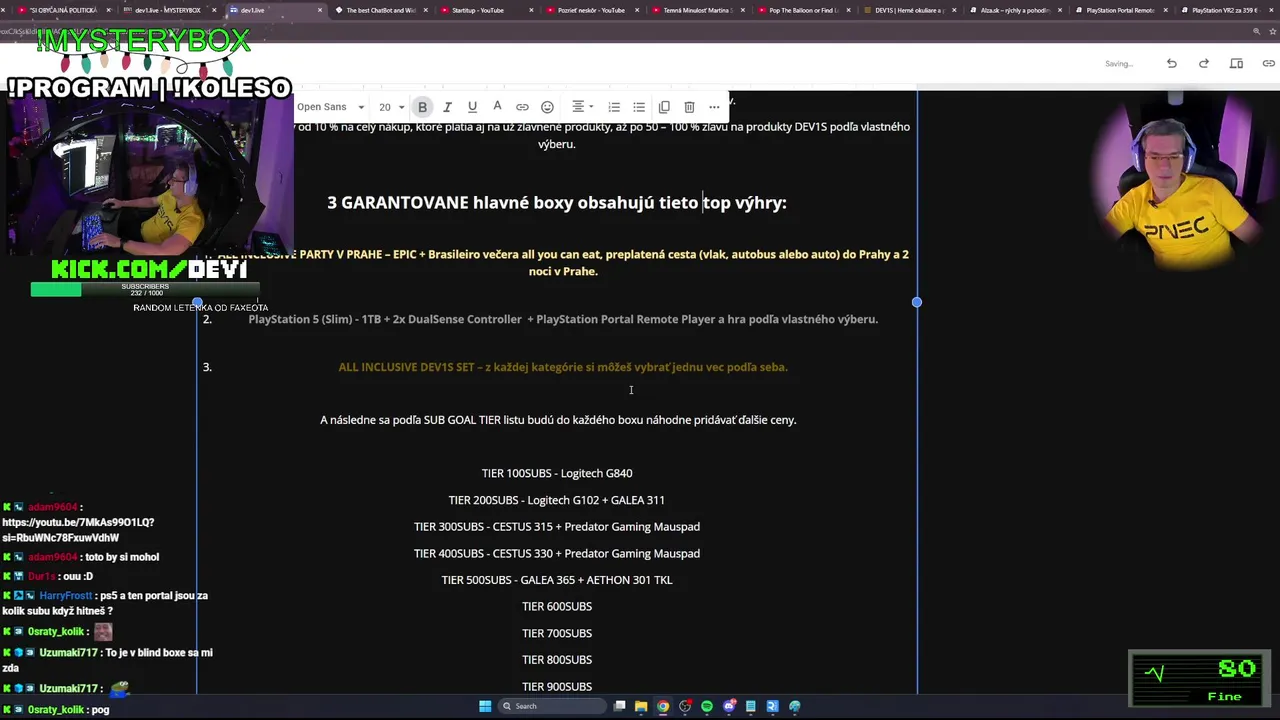Expand the text alignment dropdown
Viewport: 1280px width, 720px height.
581,107
